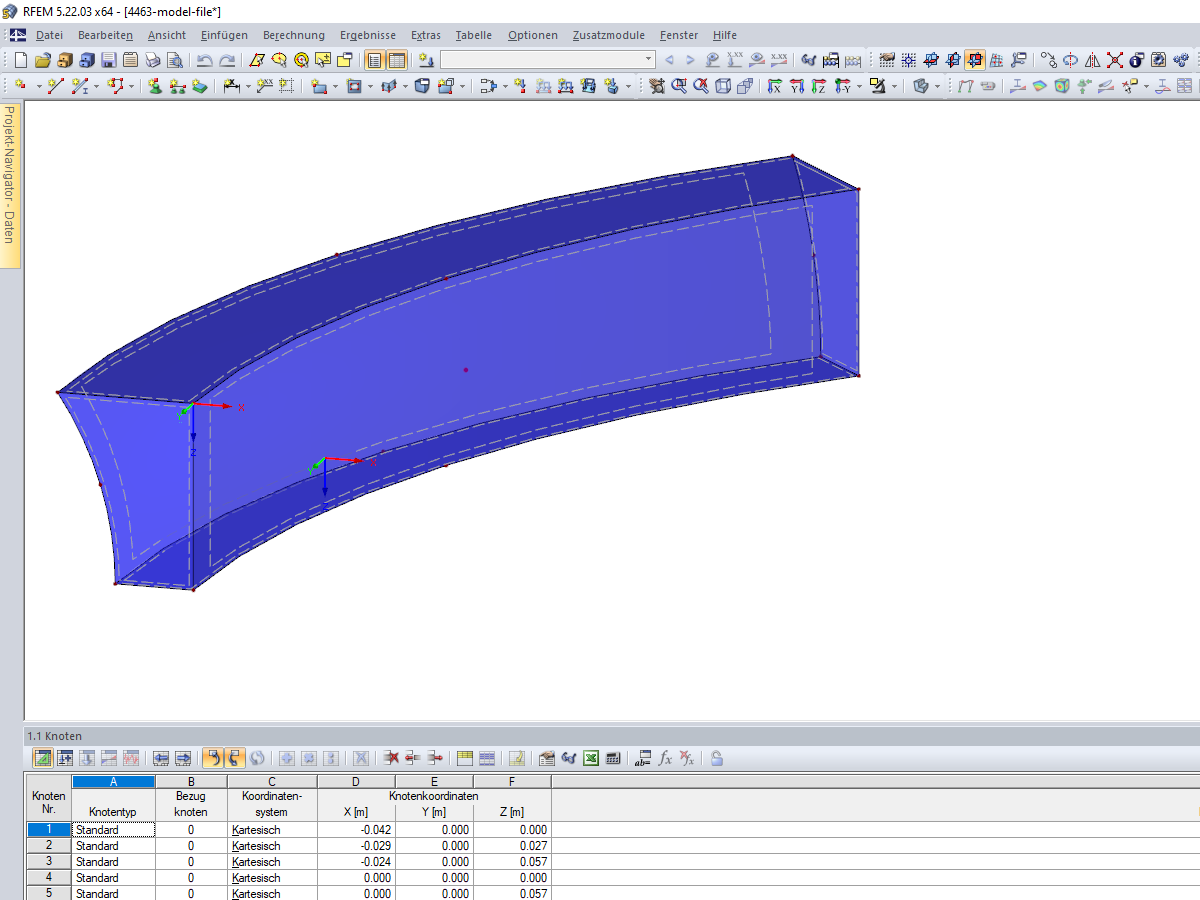1200x900 pixels.
Task: Open the Einfügen menu
Action: pyautogui.click(x=224, y=35)
